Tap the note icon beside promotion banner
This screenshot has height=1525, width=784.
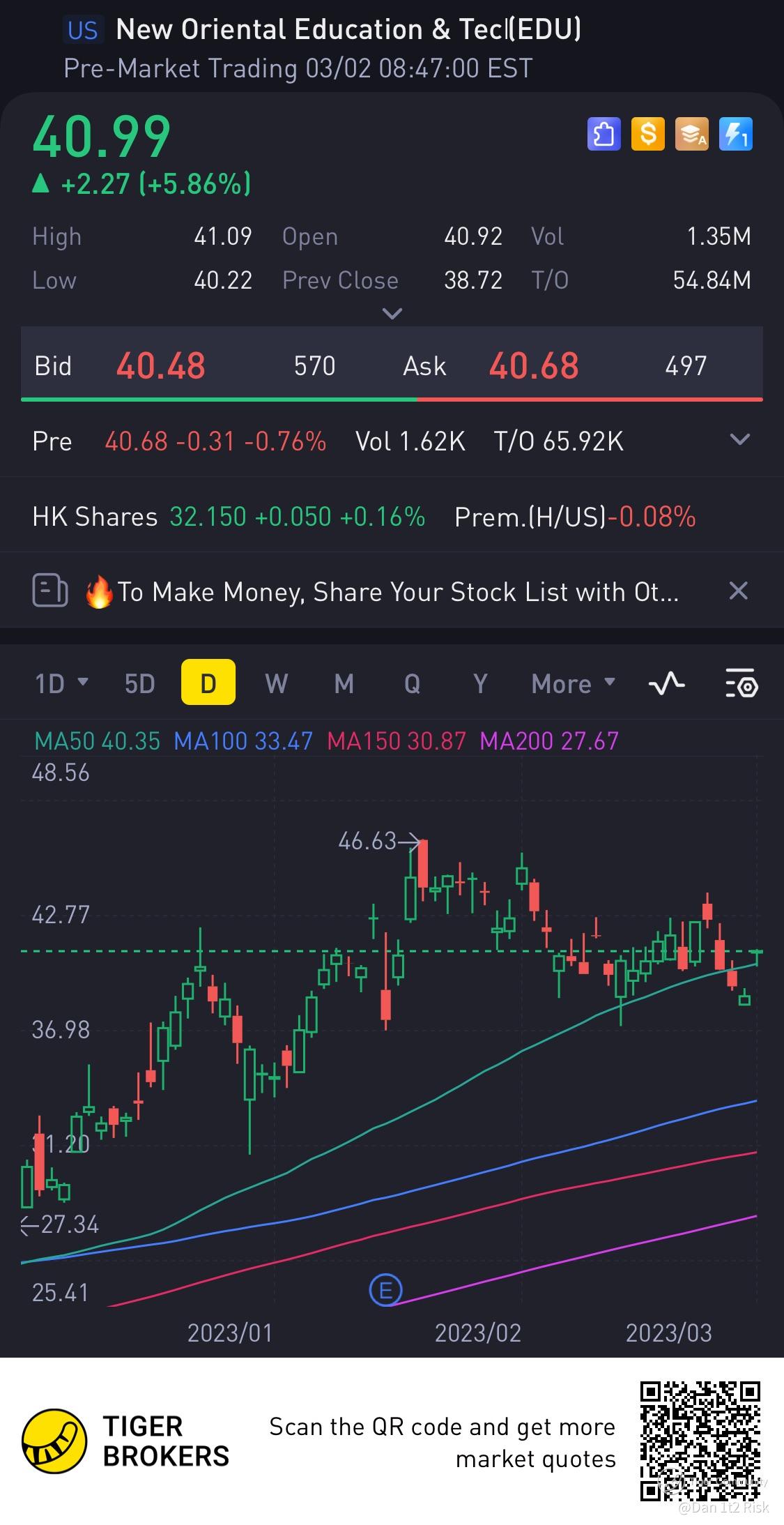[50, 591]
